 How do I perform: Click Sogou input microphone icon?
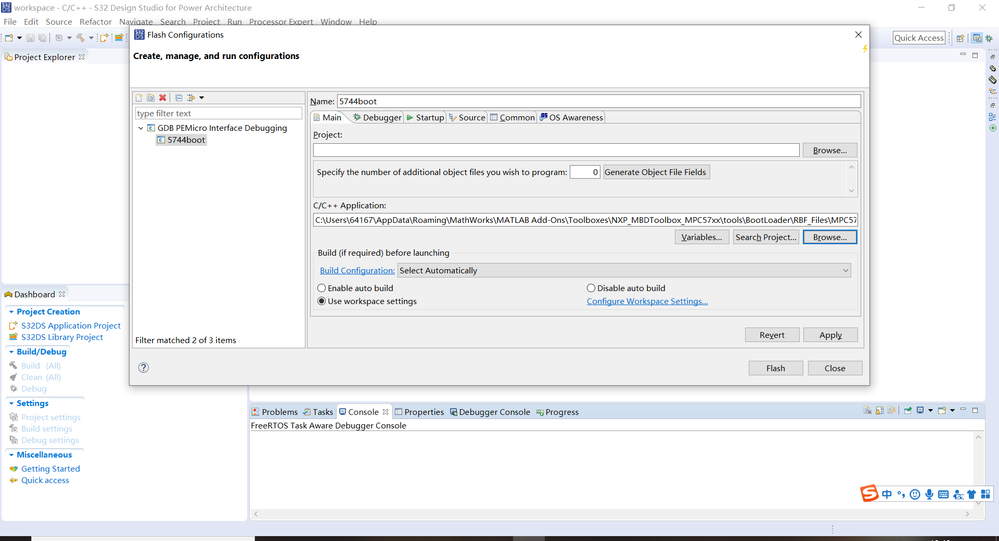click(x=930, y=494)
